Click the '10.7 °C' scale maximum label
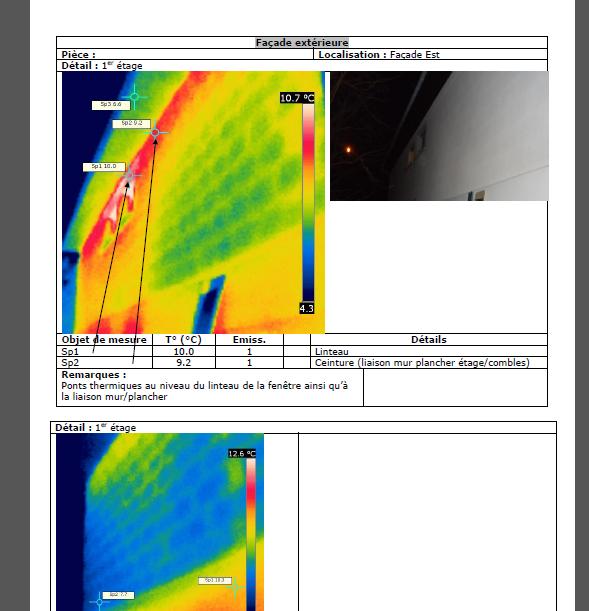Screen dimensions: 589x611 tap(297, 98)
